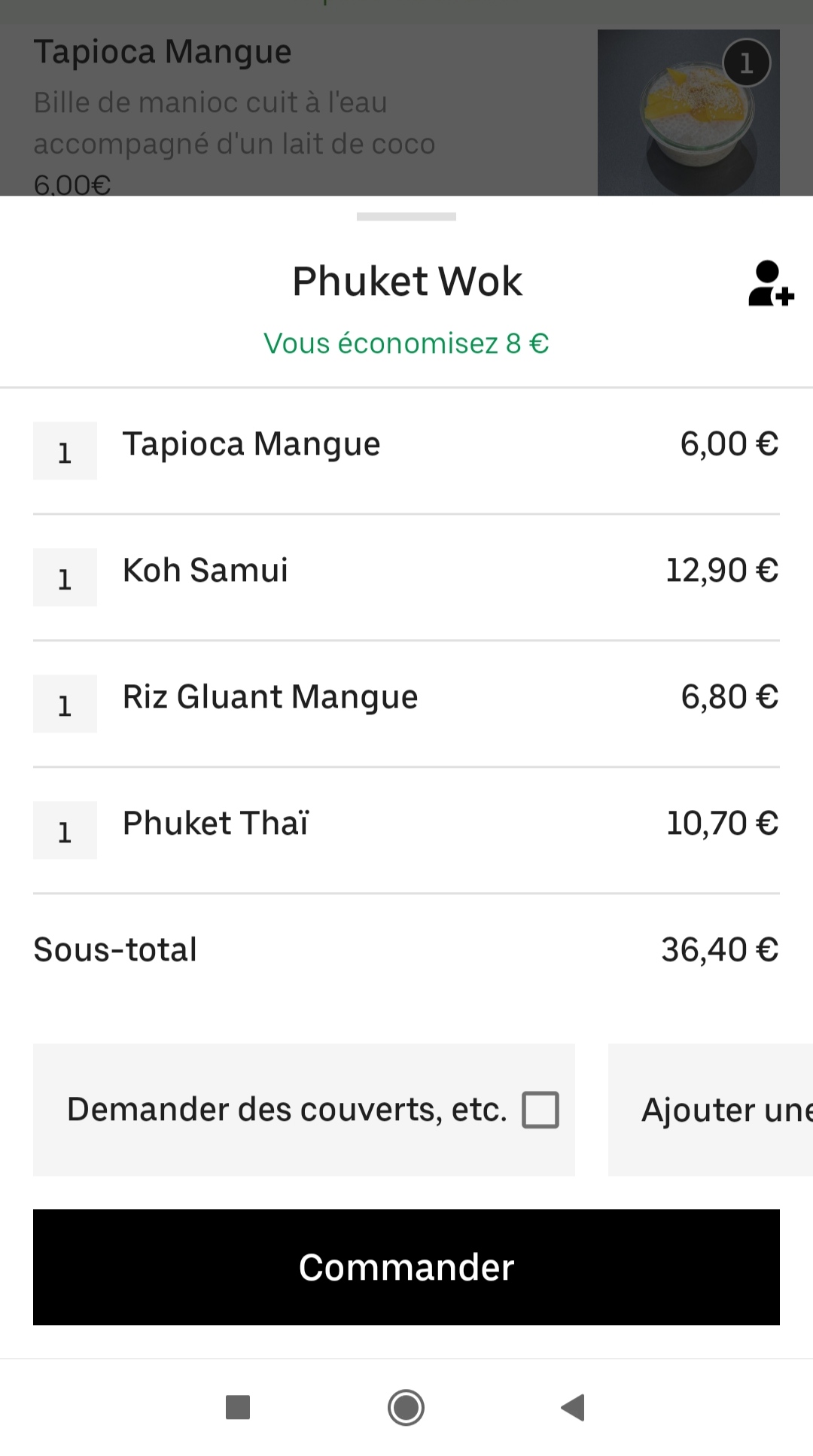Open the Tapioca Mangue dish thumbnail

coord(689,113)
